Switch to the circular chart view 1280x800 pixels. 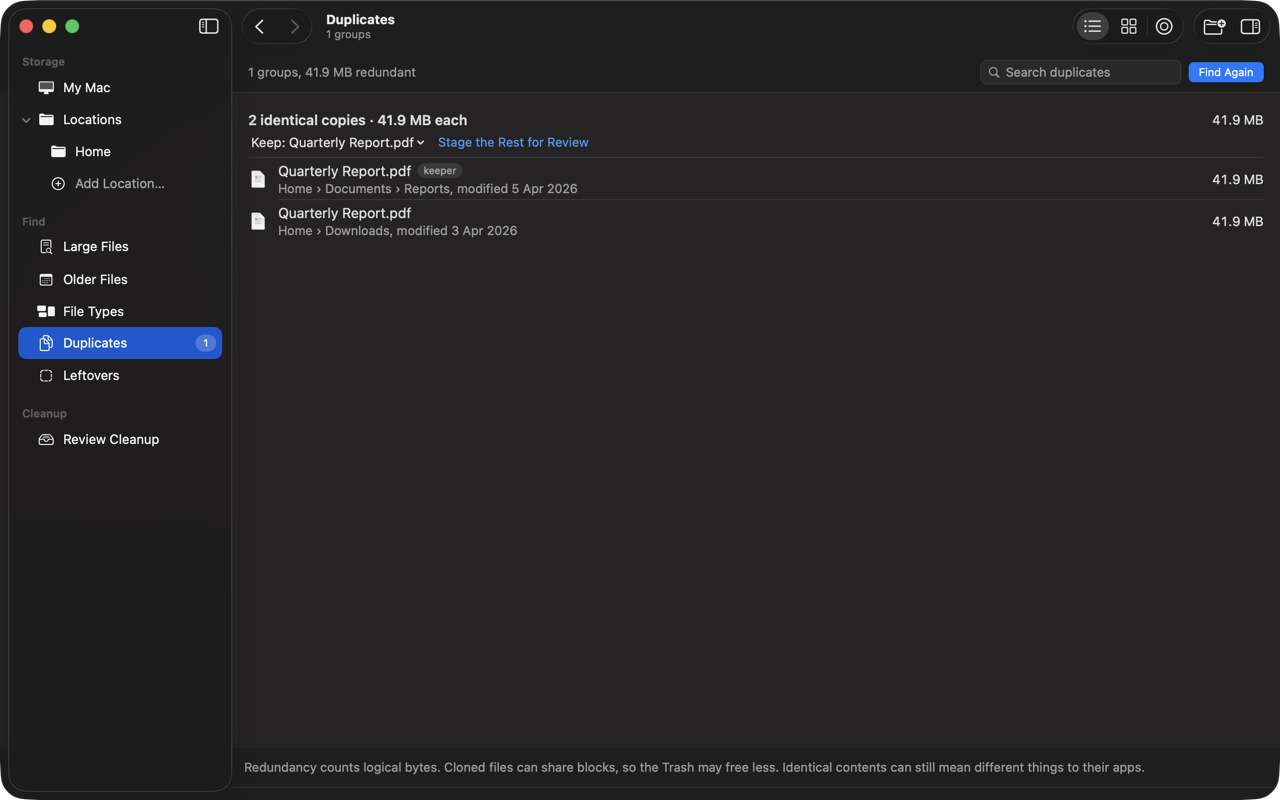tap(1164, 27)
